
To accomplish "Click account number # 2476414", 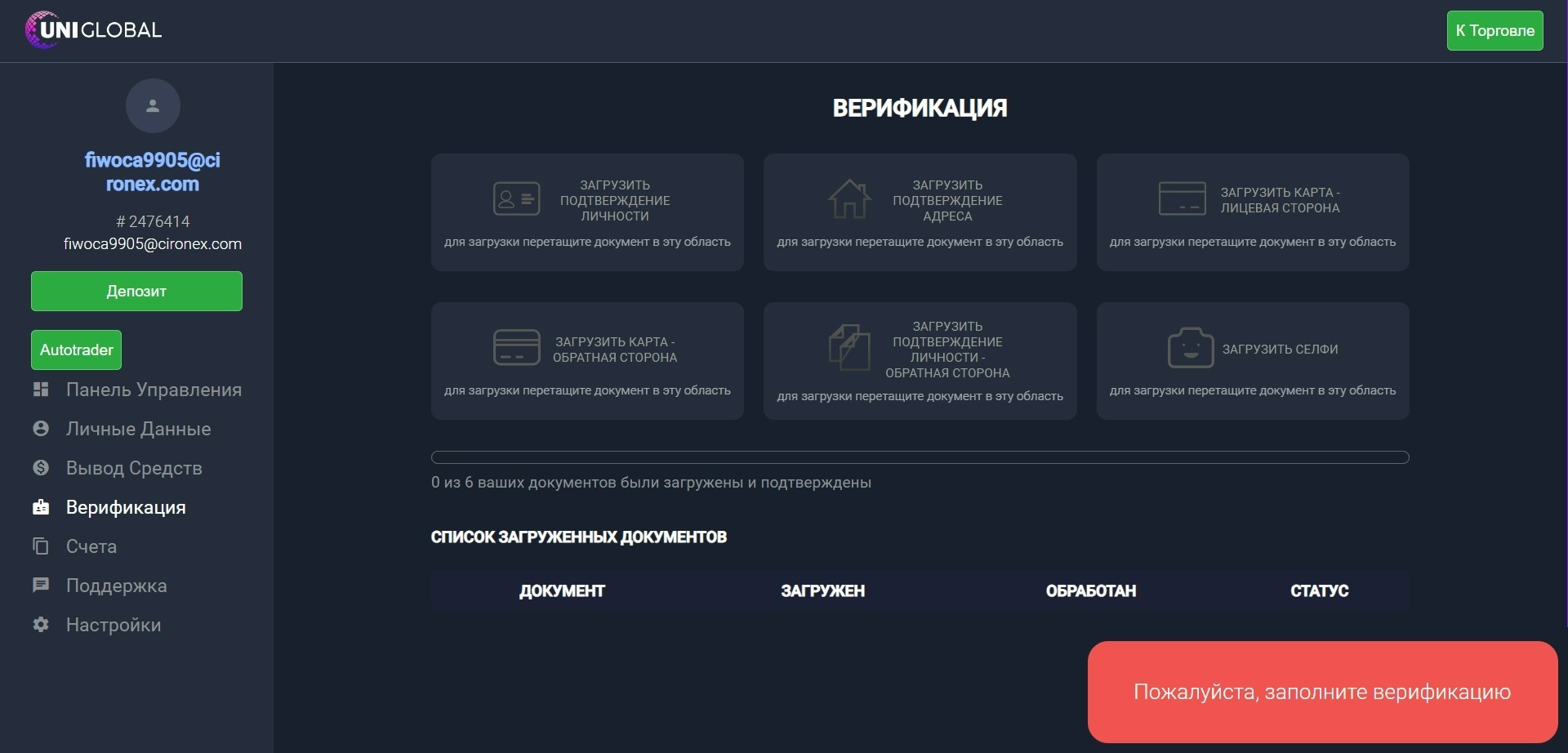I will pyautogui.click(x=153, y=221).
